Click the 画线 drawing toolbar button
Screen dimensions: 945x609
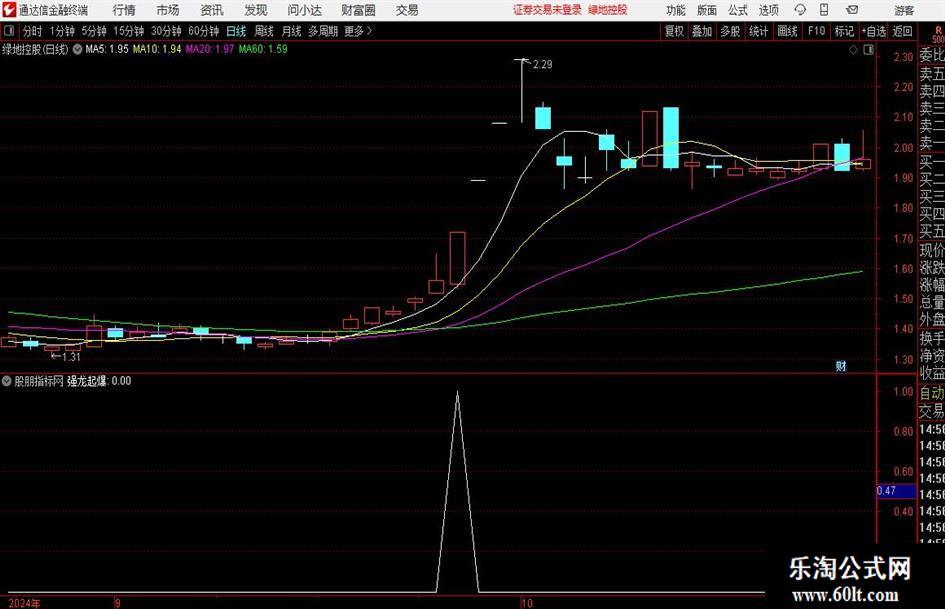coord(787,31)
